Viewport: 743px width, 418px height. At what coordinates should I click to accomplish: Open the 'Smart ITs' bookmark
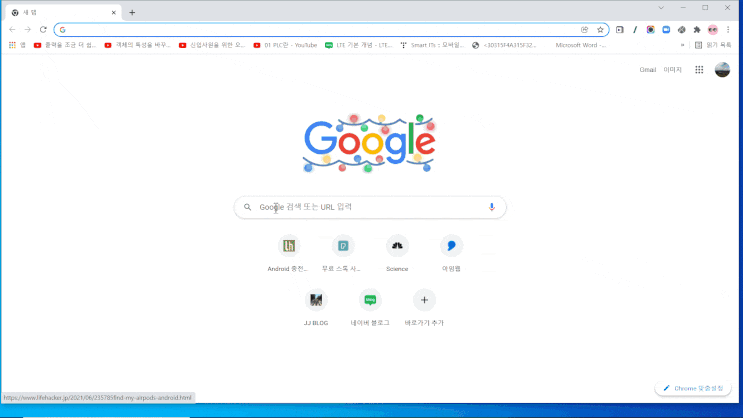[433, 45]
